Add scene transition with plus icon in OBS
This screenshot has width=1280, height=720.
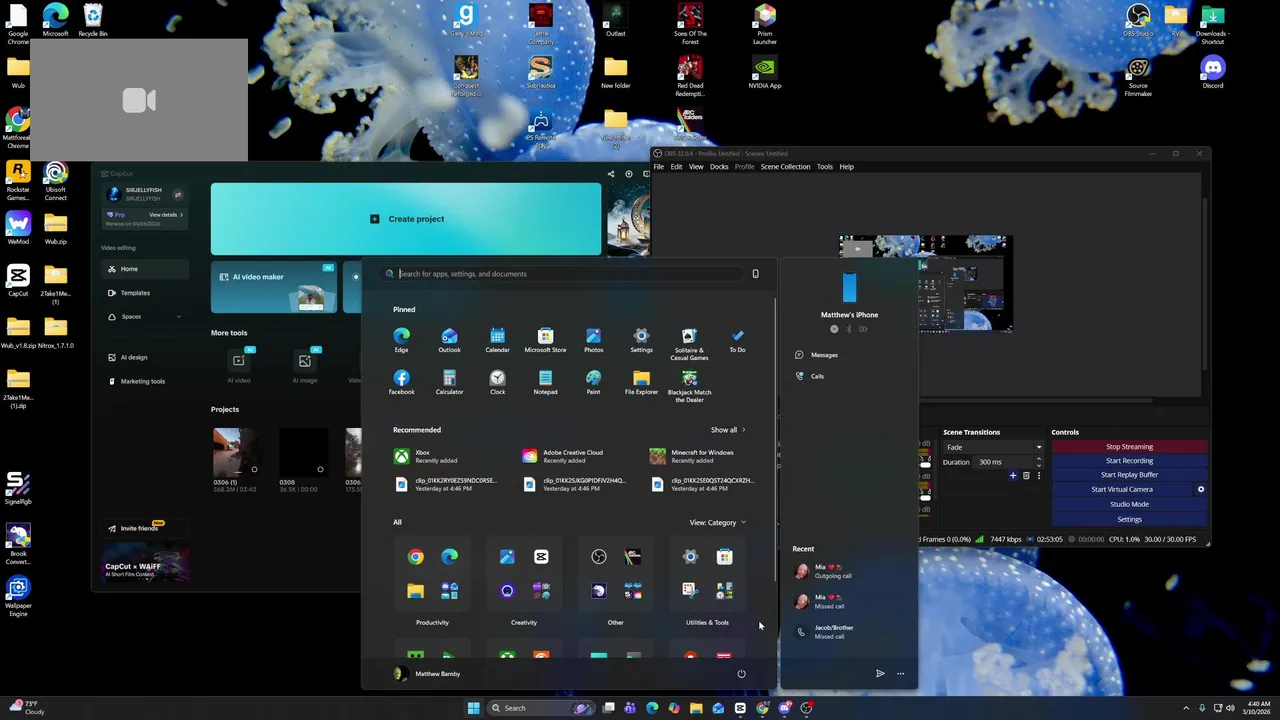pos(1012,476)
